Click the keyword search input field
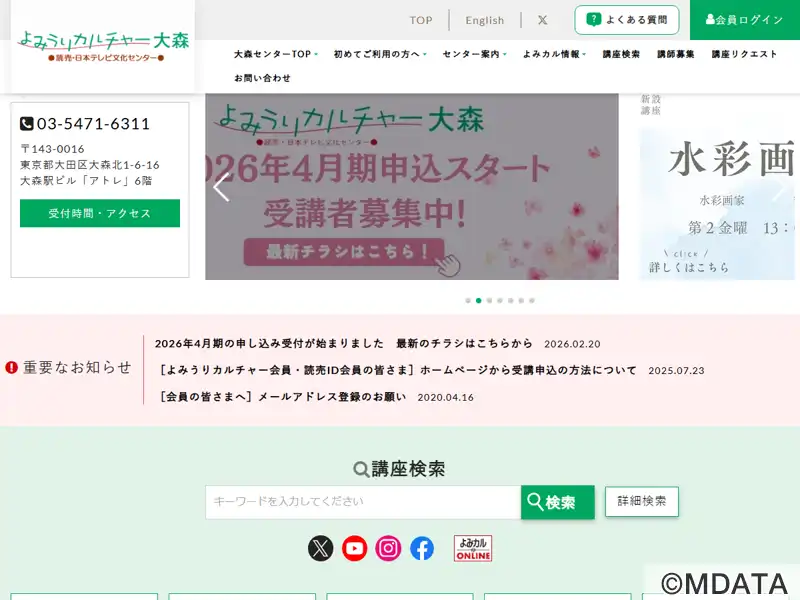Screen dimensions: 800x600 click(x=363, y=502)
